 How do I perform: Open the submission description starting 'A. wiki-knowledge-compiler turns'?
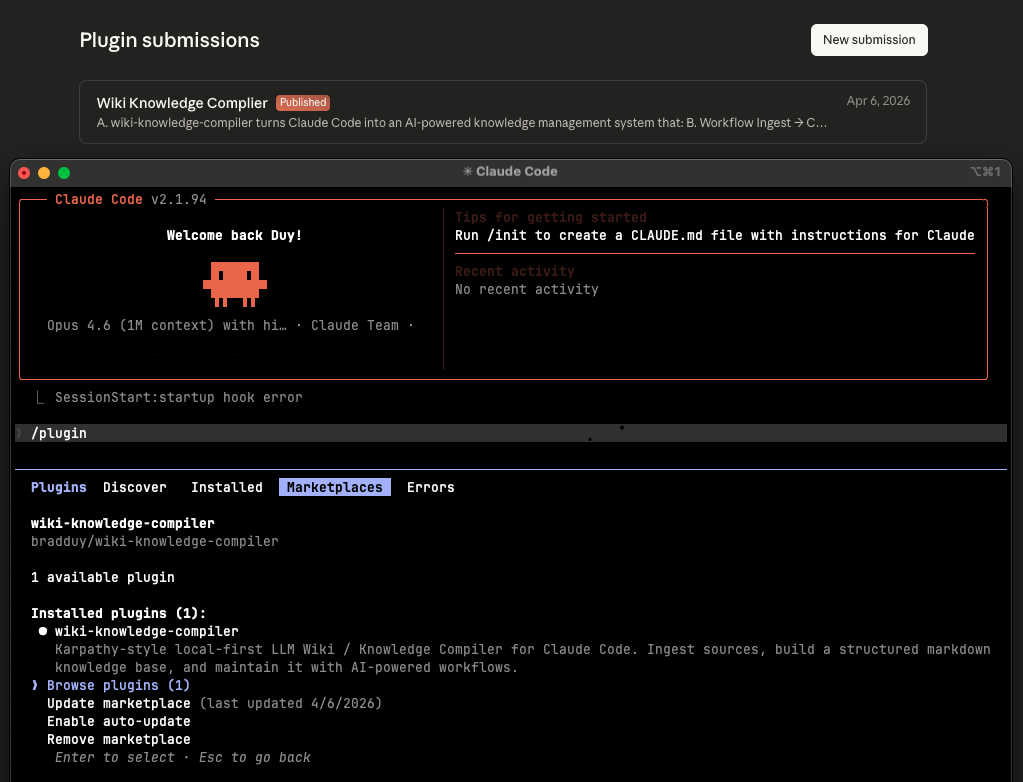[x=461, y=123]
